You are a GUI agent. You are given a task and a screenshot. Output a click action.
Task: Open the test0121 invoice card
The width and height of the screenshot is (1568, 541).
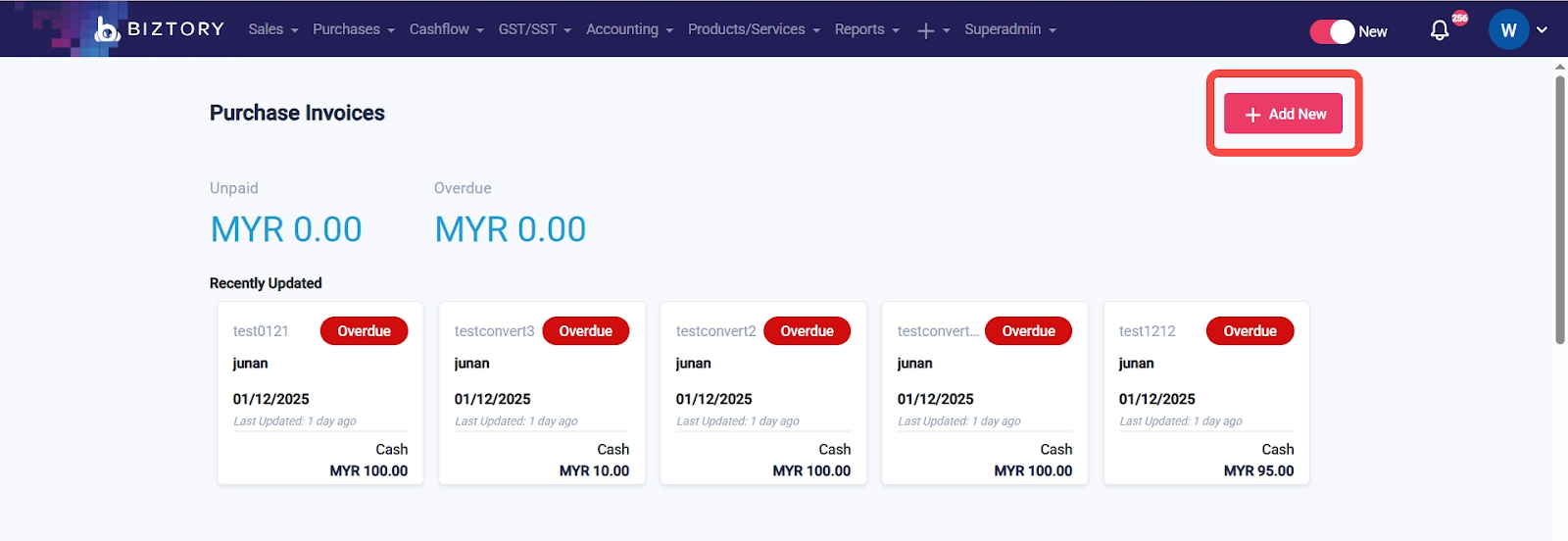pyautogui.click(x=320, y=393)
